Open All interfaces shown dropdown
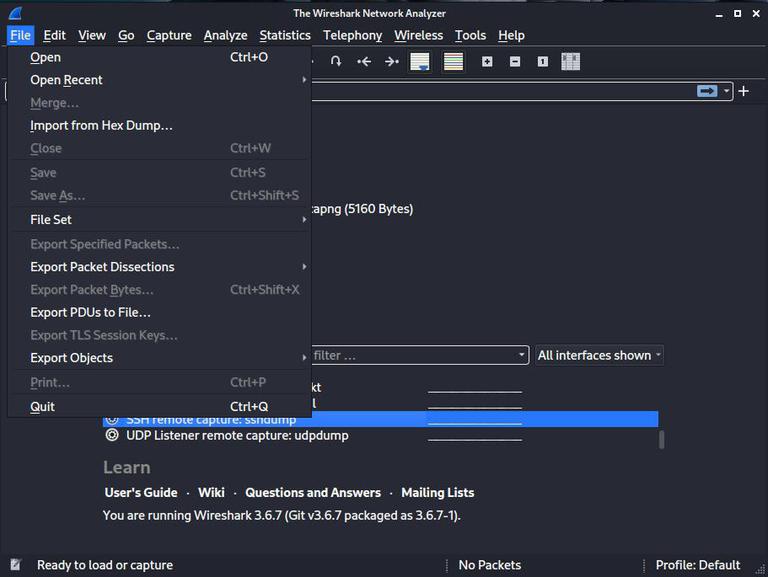This screenshot has height=577, width=768. (x=600, y=355)
